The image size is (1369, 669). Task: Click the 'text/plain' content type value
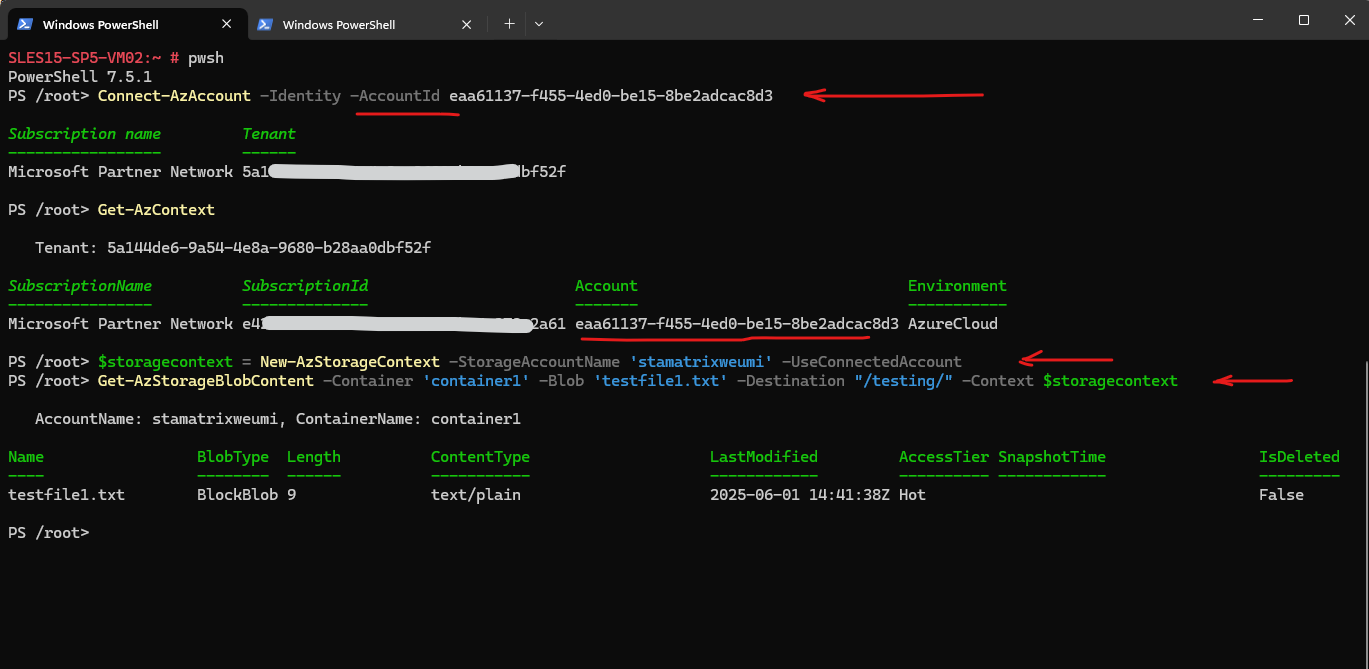click(476, 495)
